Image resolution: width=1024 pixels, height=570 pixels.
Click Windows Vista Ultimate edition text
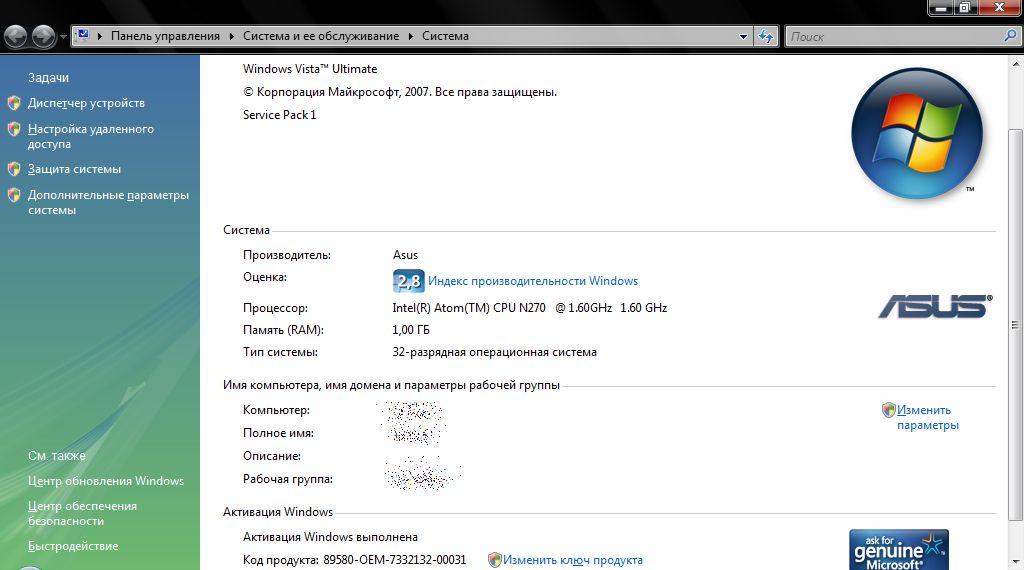tap(310, 69)
